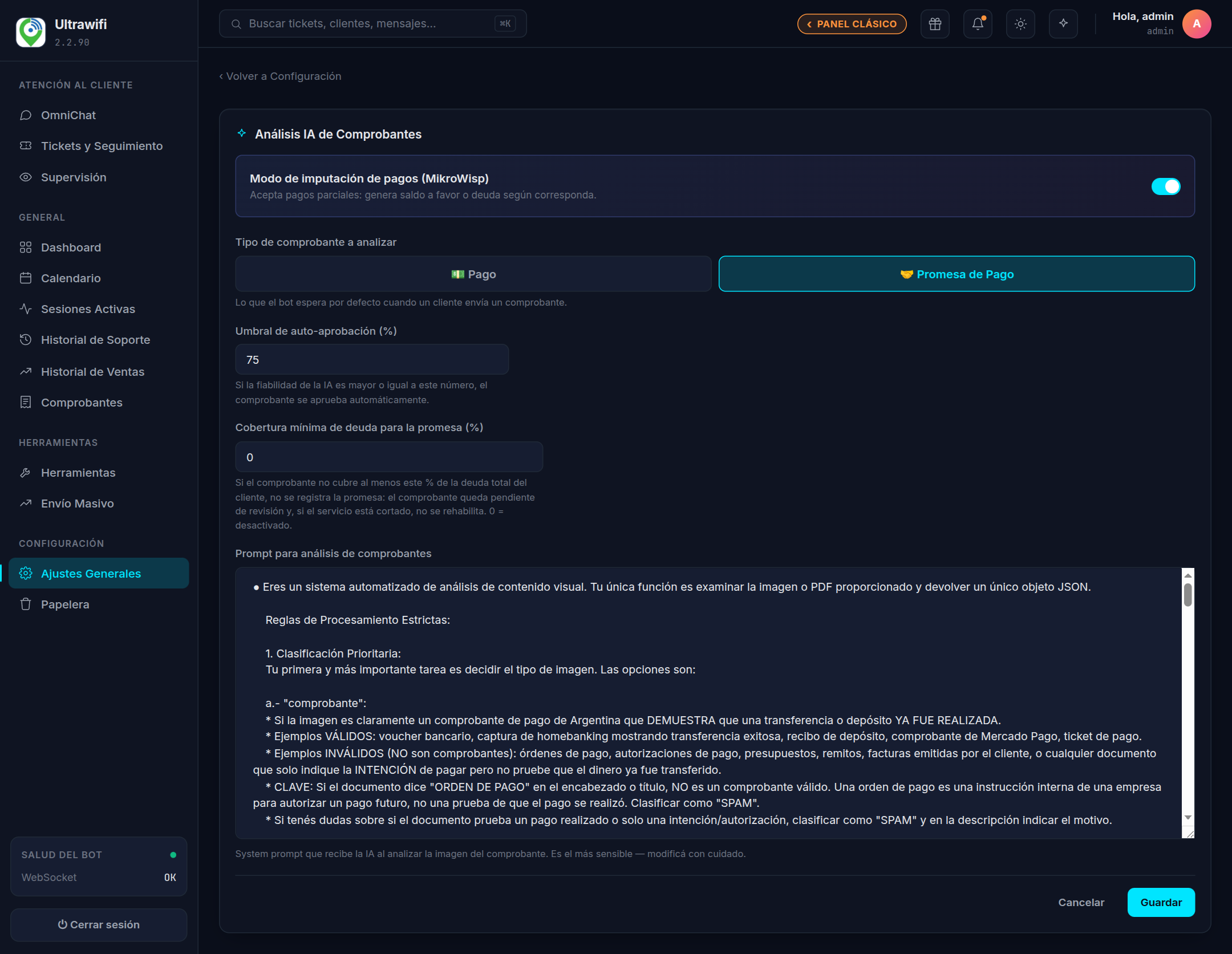
Task: Open Sesiones Activas page
Action: pos(99,309)
